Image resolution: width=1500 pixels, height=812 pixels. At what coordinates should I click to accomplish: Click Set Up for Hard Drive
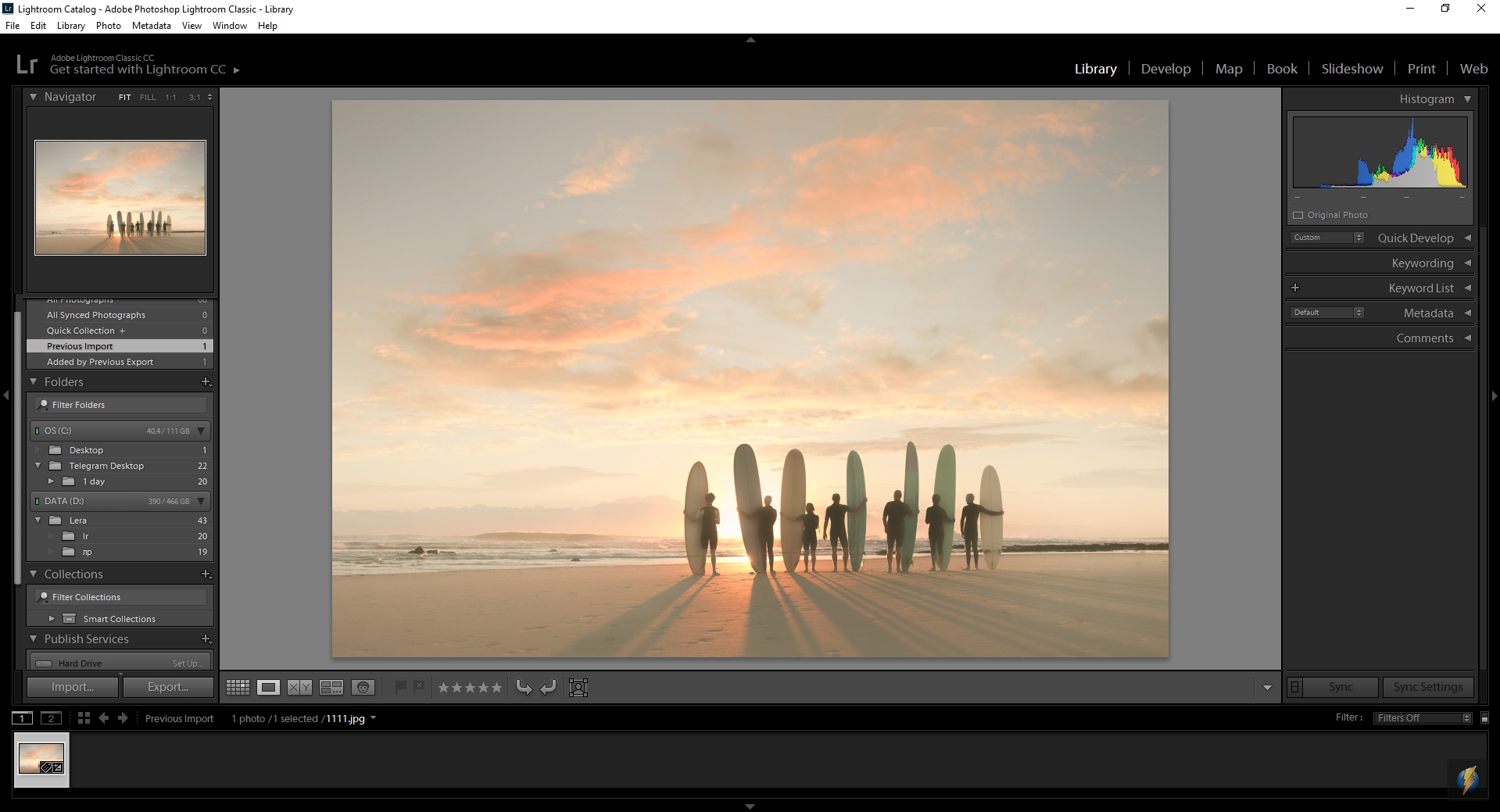[188, 664]
